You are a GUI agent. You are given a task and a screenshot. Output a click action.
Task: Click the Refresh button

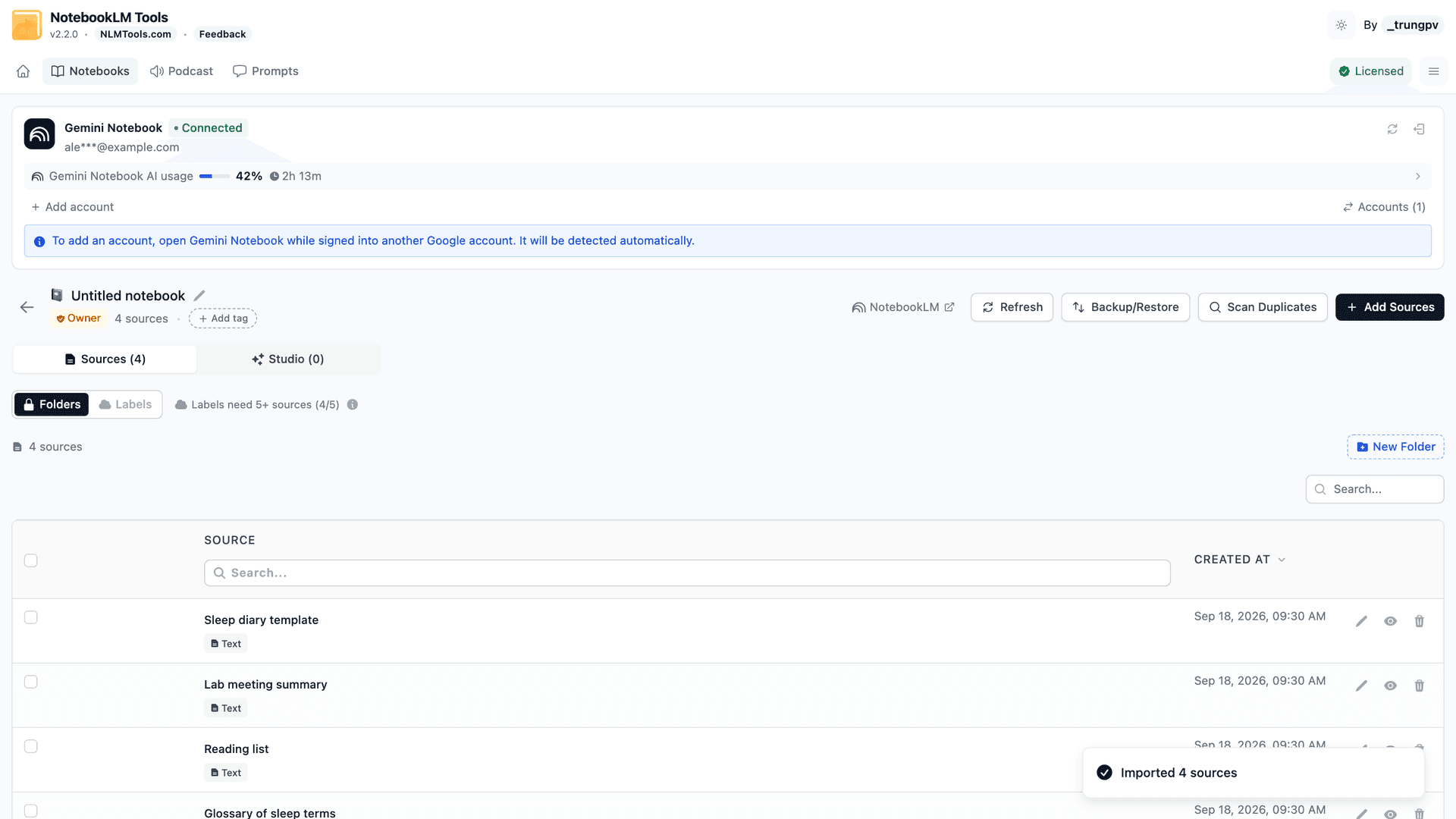point(1012,307)
